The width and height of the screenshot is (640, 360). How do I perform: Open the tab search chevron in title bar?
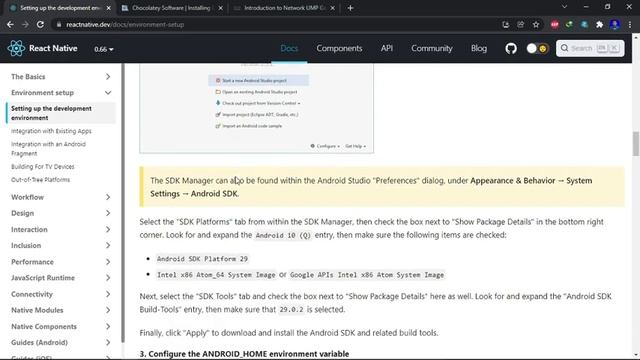coord(564,7)
